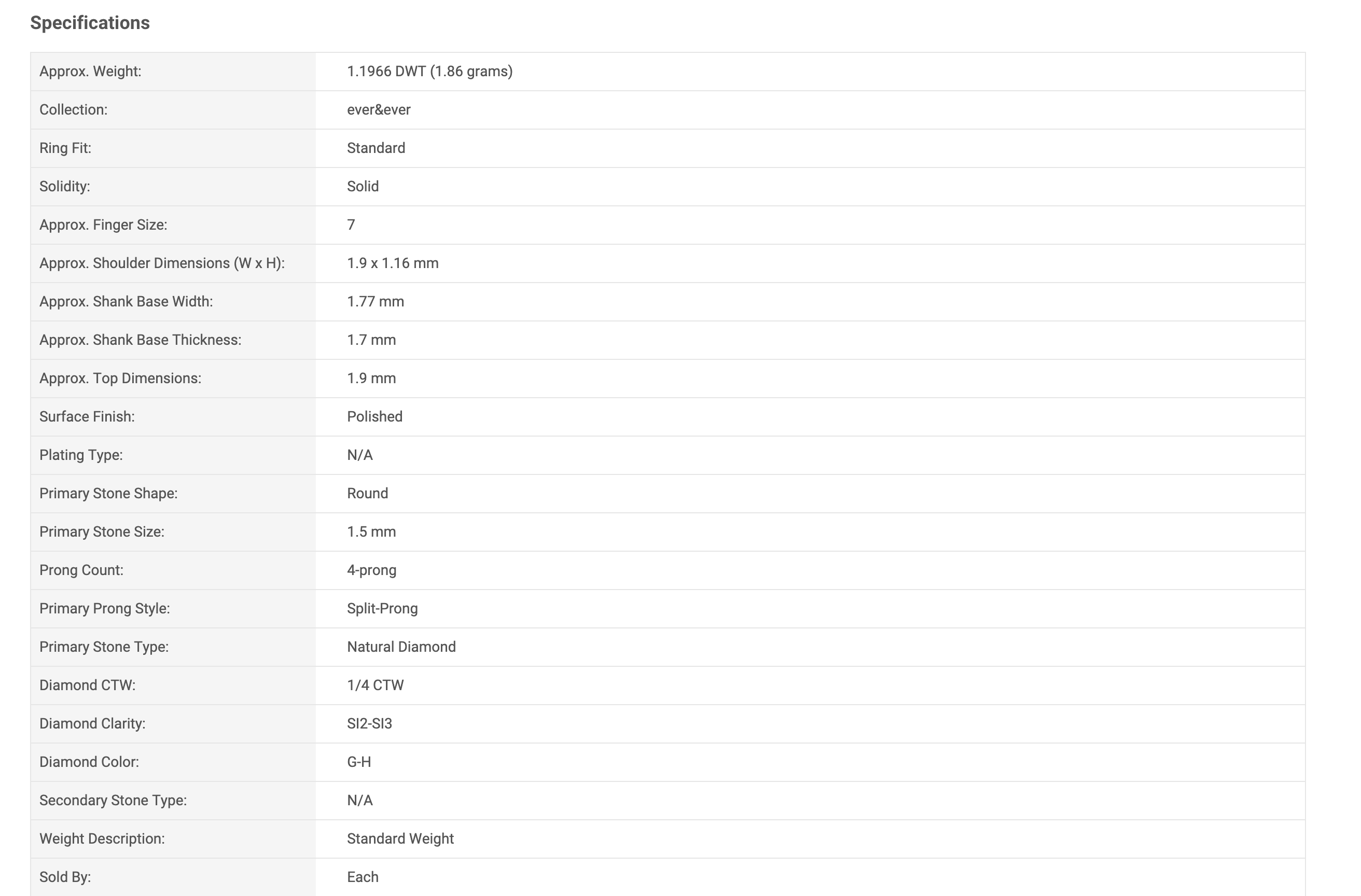Click the 4-prong value
This screenshot has height=896, width=1361.
tap(372, 570)
